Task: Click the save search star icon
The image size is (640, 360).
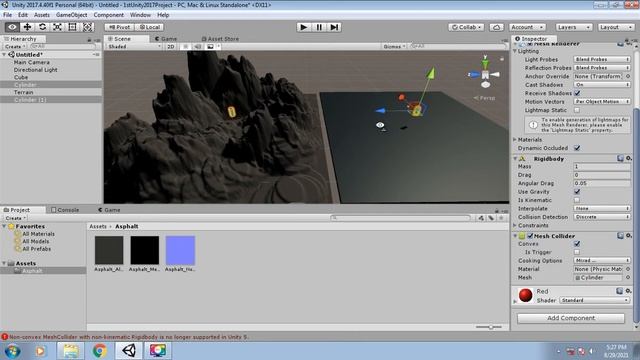Action: pyautogui.click(x=501, y=218)
